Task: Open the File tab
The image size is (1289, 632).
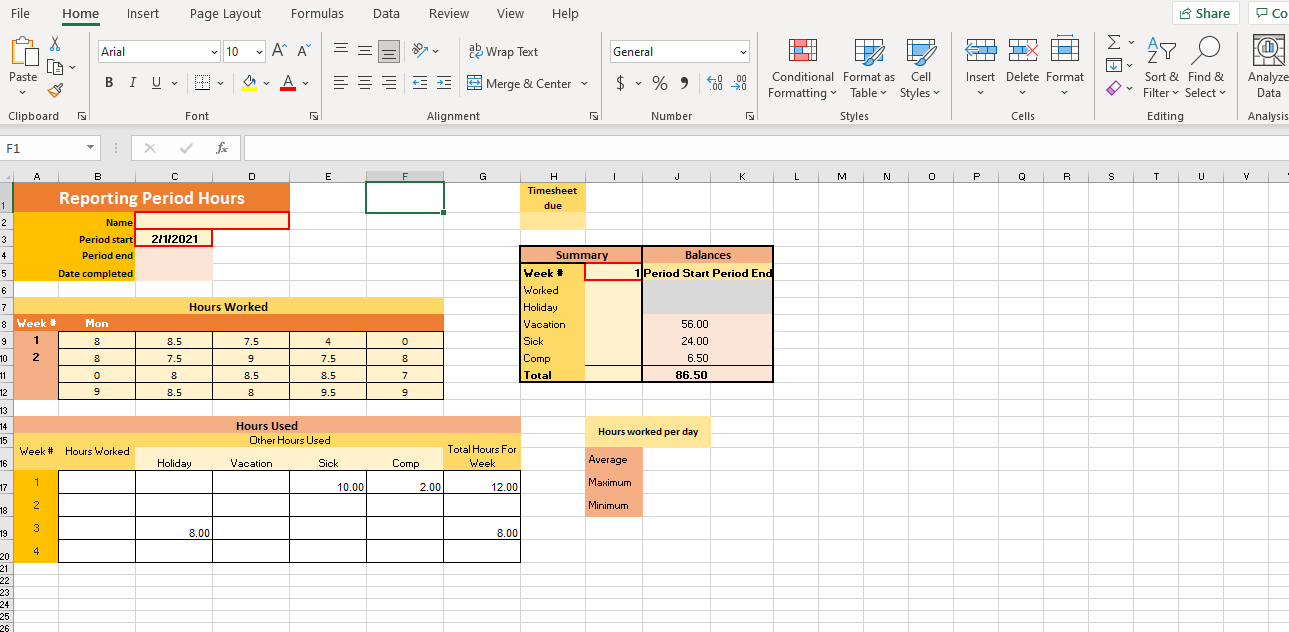Action: [x=20, y=13]
